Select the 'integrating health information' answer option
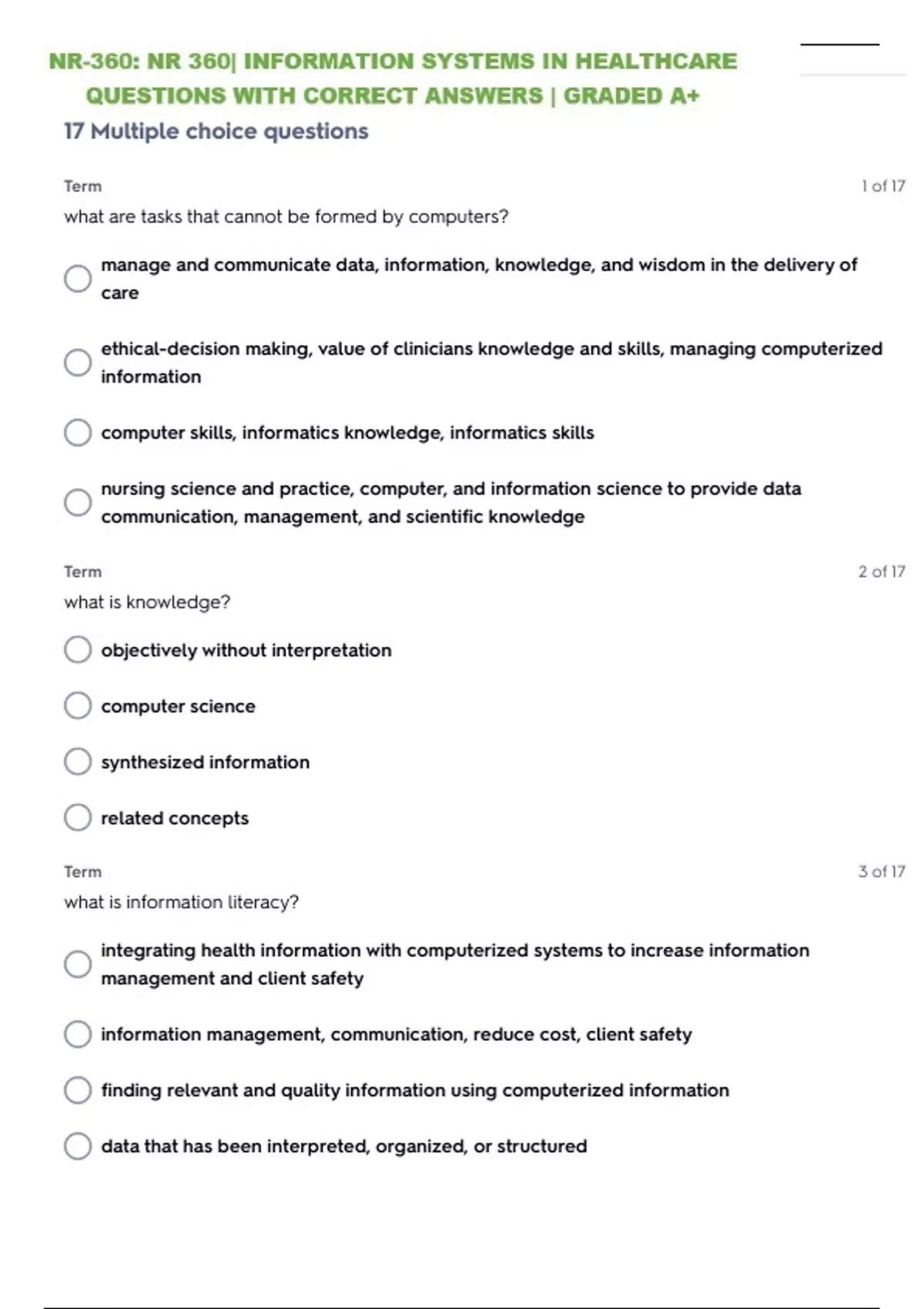Viewport: 924px width, 1309px height. tap(78, 964)
